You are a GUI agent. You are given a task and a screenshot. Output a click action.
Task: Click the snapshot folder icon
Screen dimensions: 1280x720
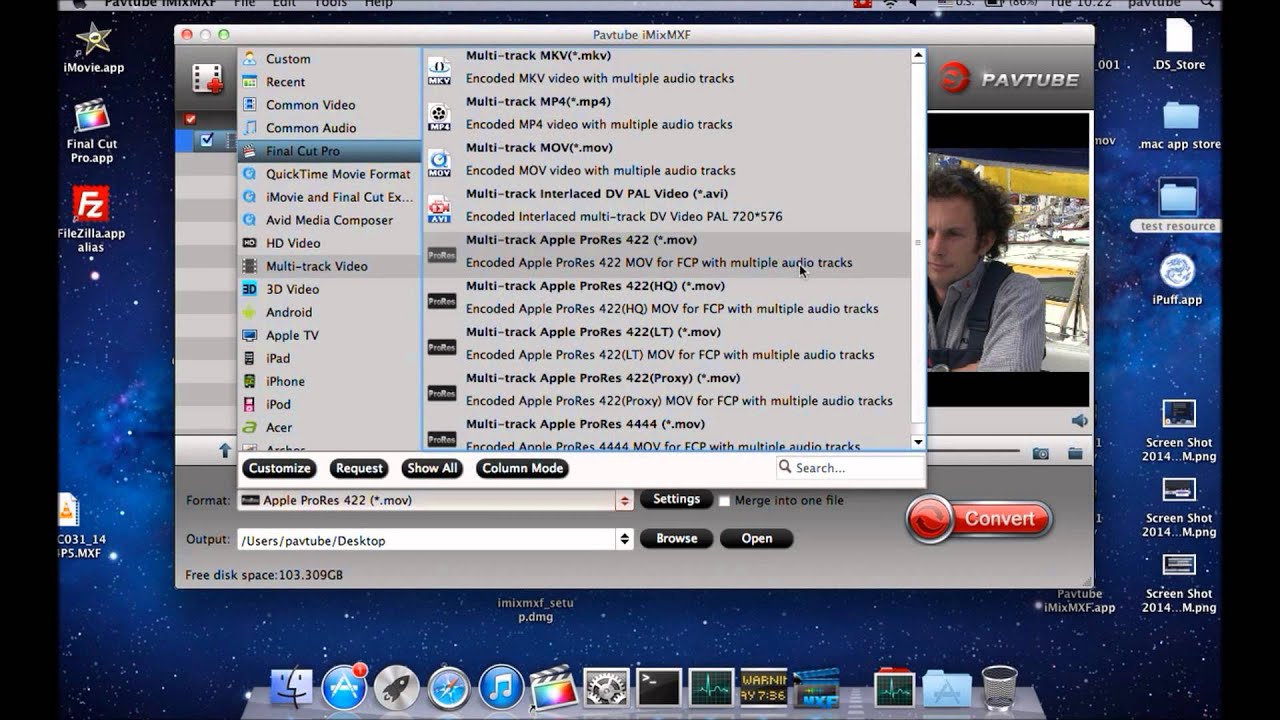1075,453
